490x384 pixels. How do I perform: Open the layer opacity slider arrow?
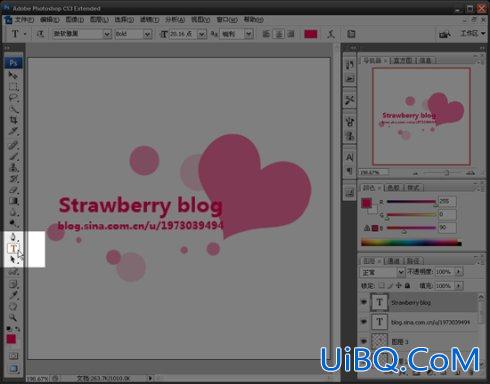459,272
